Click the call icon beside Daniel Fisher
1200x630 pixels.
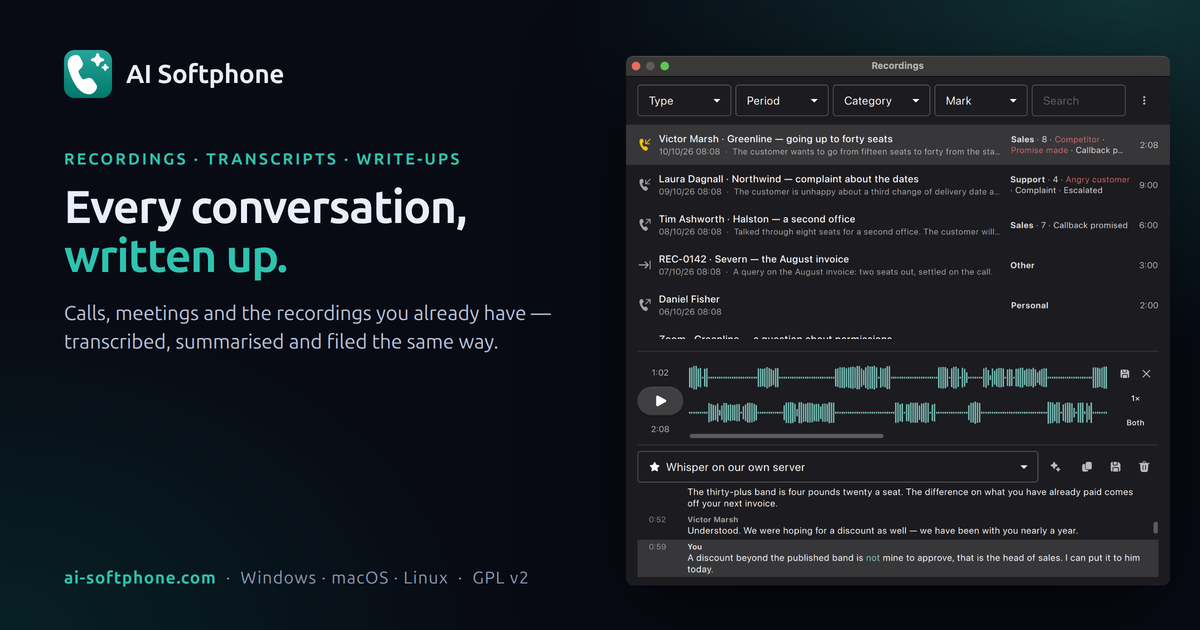(645, 305)
